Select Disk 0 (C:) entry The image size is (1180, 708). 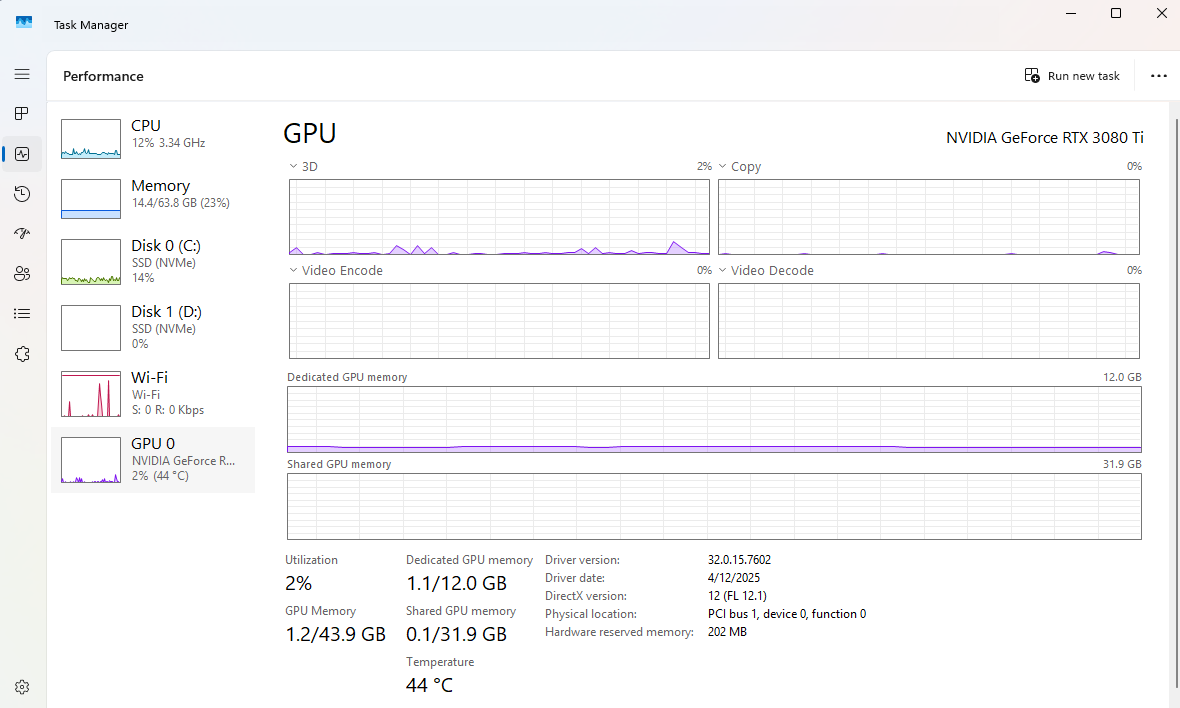pyautogui.click(x=153, y=261)
